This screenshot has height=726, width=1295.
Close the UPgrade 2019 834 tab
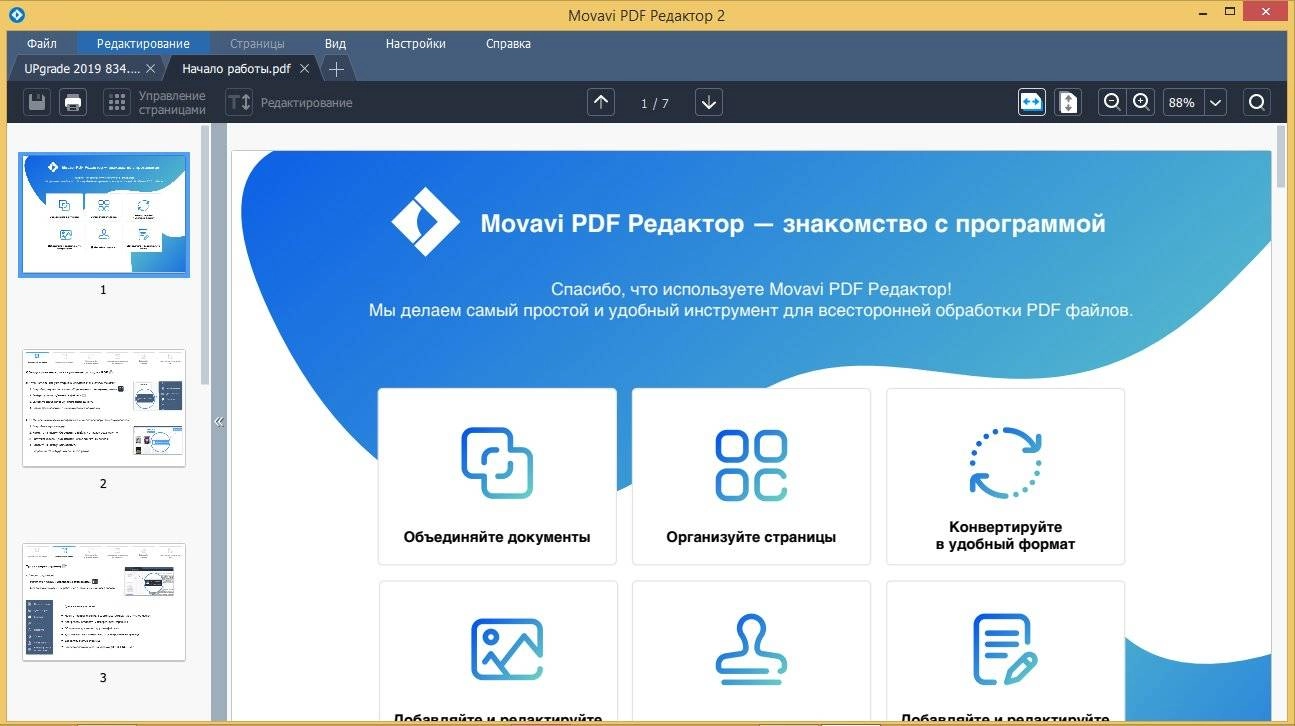tap(150, 69)
